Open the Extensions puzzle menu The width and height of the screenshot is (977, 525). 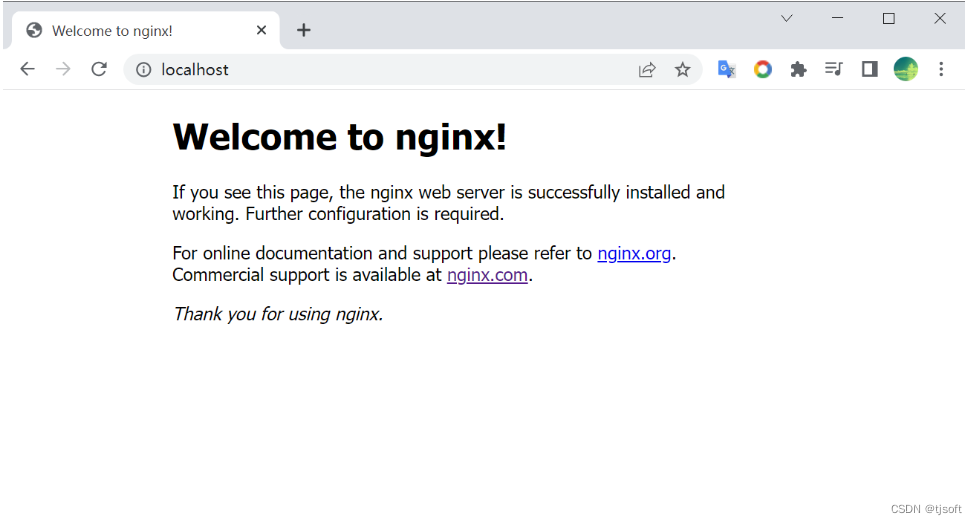pos(798,69)
